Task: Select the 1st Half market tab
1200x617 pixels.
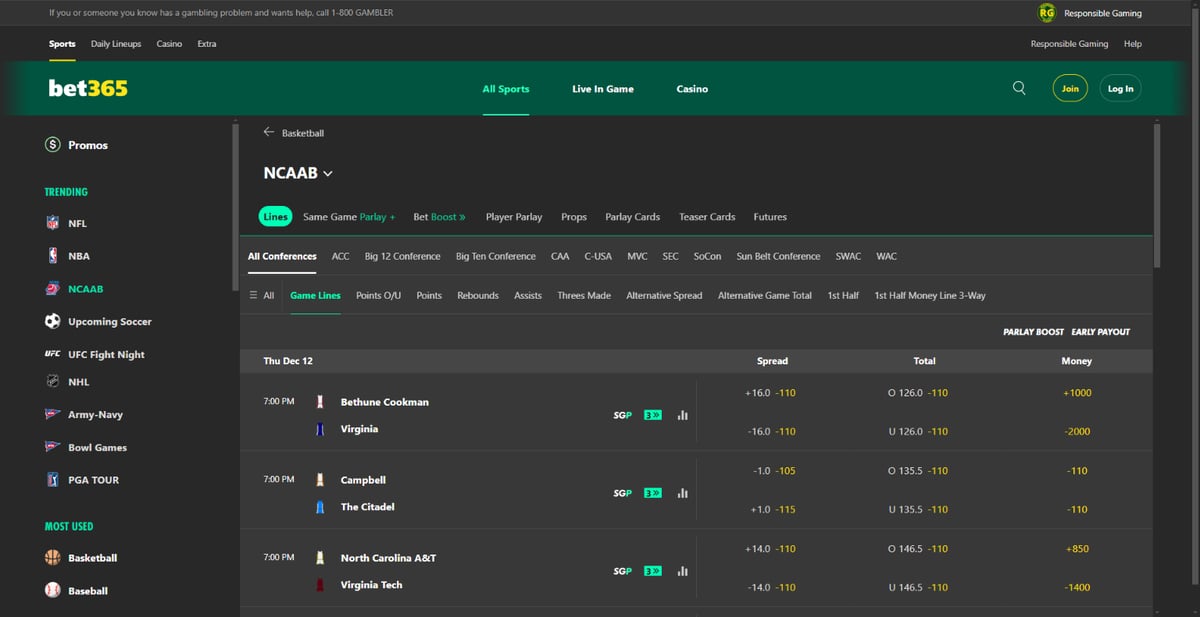Action: click(843, 295)
